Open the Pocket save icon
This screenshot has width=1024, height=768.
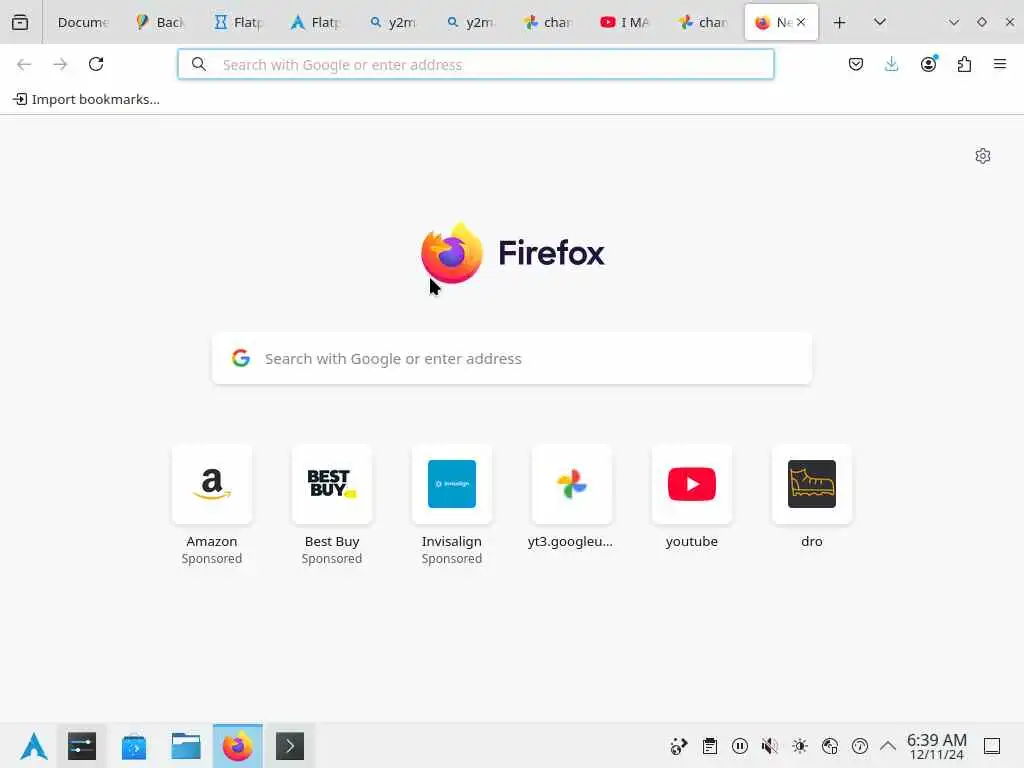[x=856, y=64]
